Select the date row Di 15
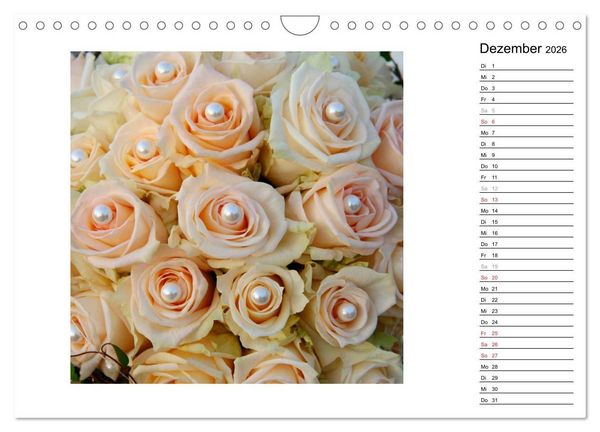 (x=527, y=222)
